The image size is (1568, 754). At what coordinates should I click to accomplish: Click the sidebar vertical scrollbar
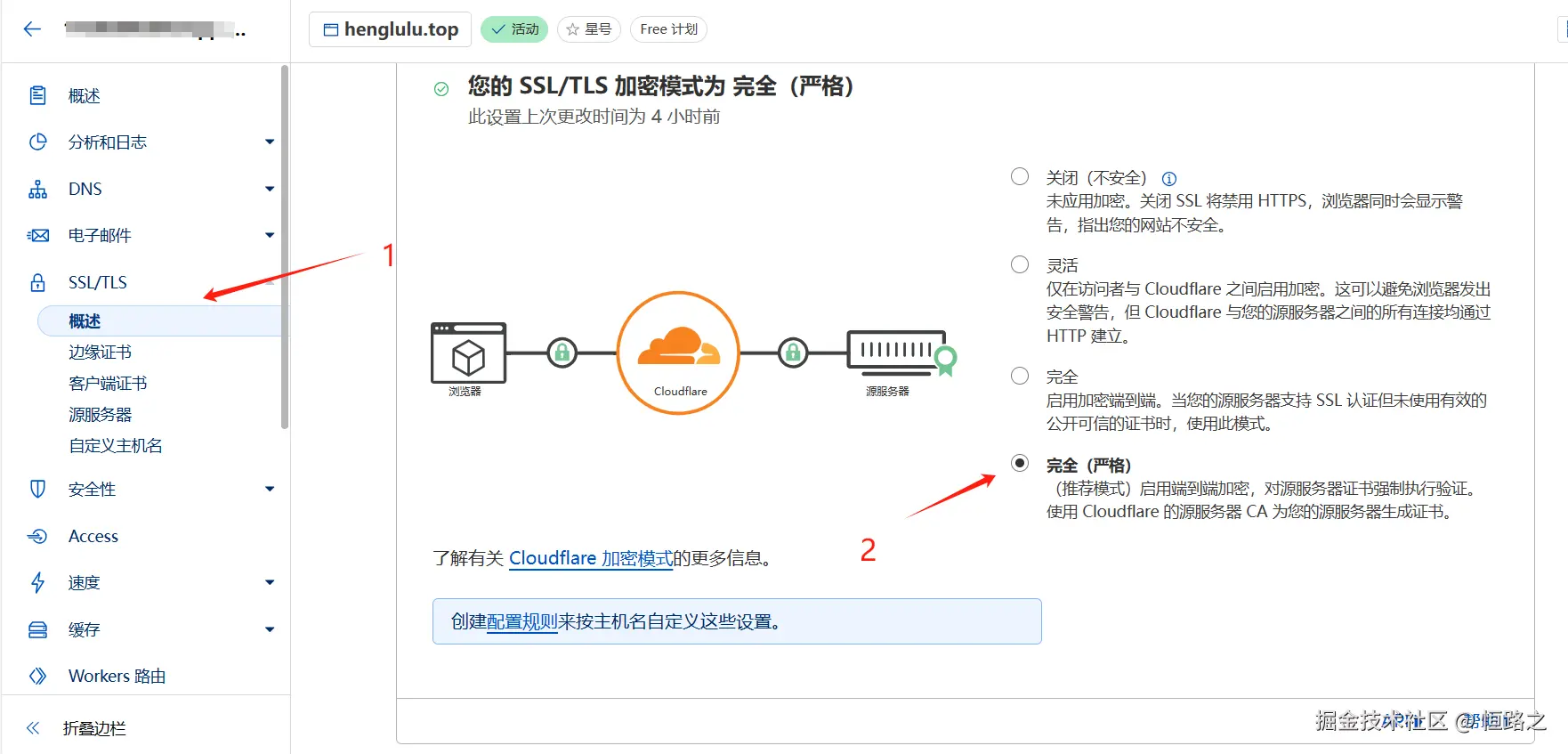point(285,247)
